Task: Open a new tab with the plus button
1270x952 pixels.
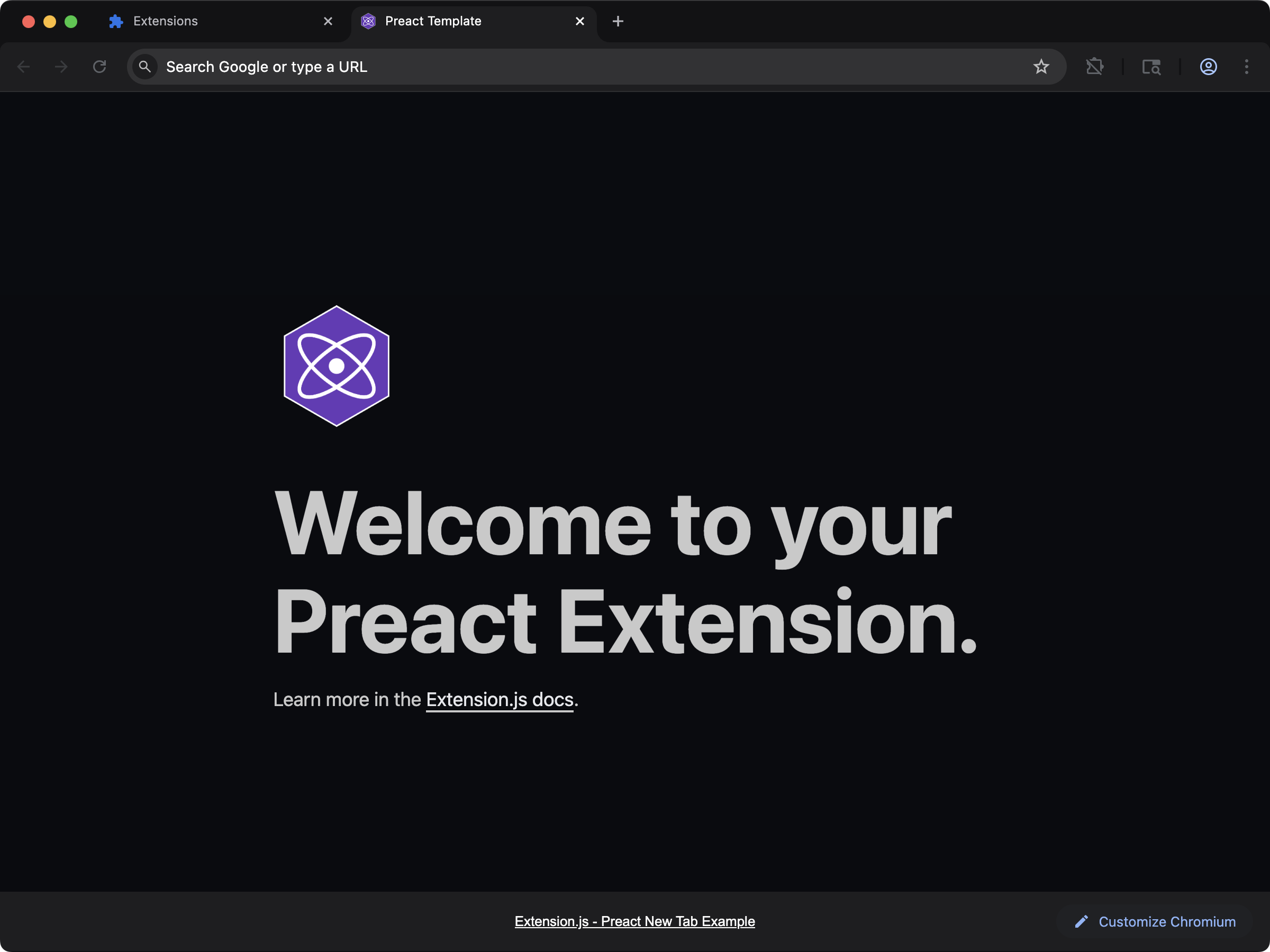Action: 618,21
